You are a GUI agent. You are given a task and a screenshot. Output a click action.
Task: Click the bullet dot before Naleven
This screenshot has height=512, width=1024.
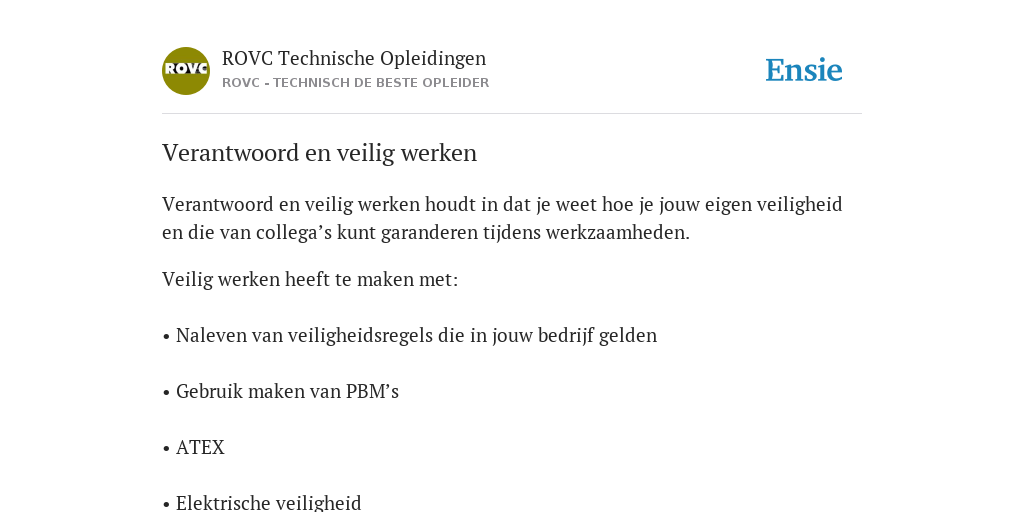click(167, 336)
